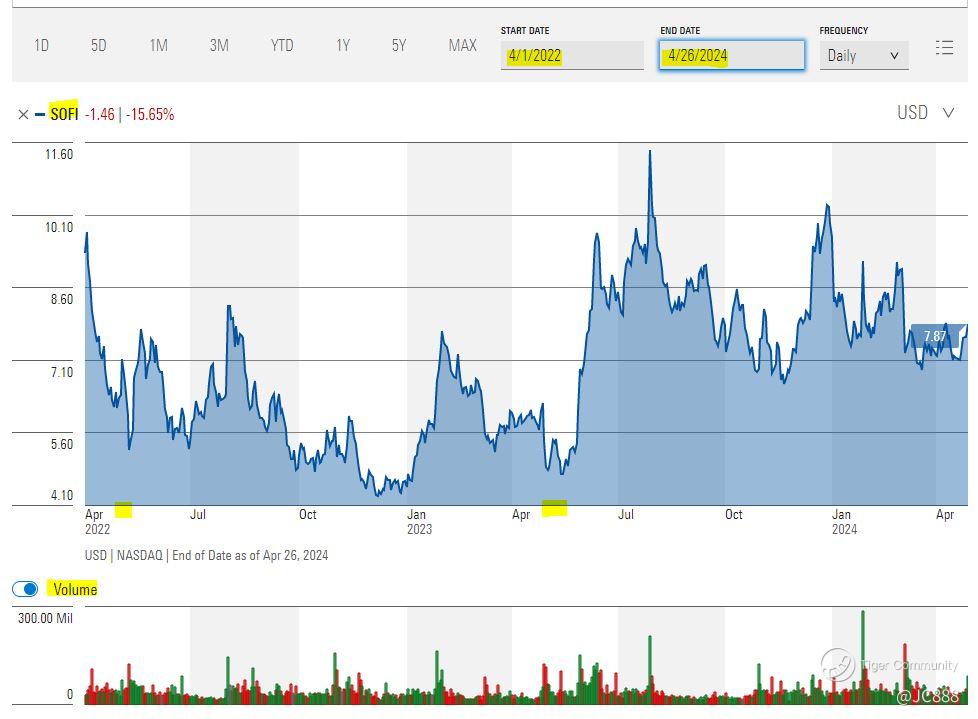Remove SOFI series with the X icon
Viewport: 978px width, 719px height.
click(23, 114)
